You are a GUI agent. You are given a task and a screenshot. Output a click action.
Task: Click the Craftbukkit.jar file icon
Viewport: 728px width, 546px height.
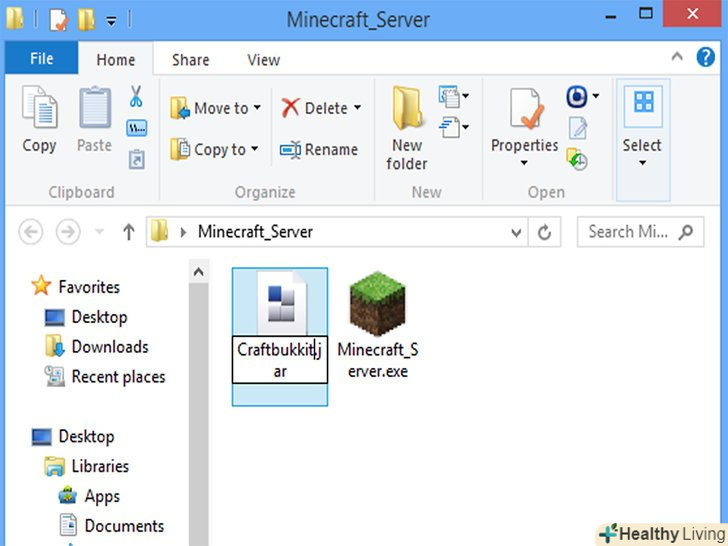coord(281,303)
